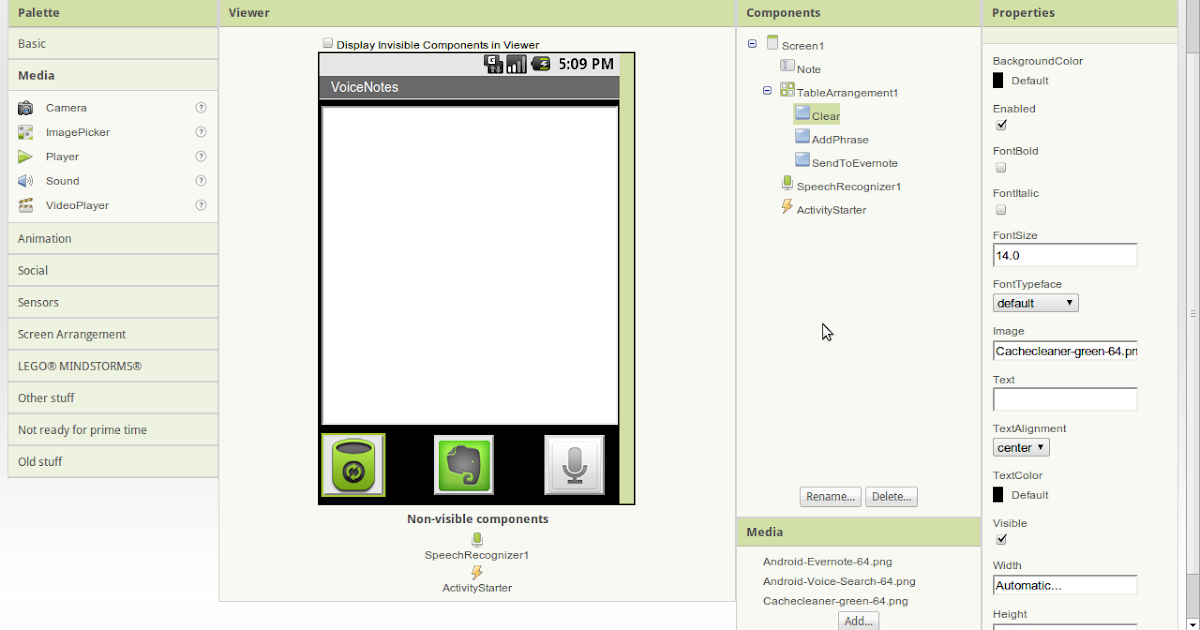Open the help tooltip for Camera

201,107
